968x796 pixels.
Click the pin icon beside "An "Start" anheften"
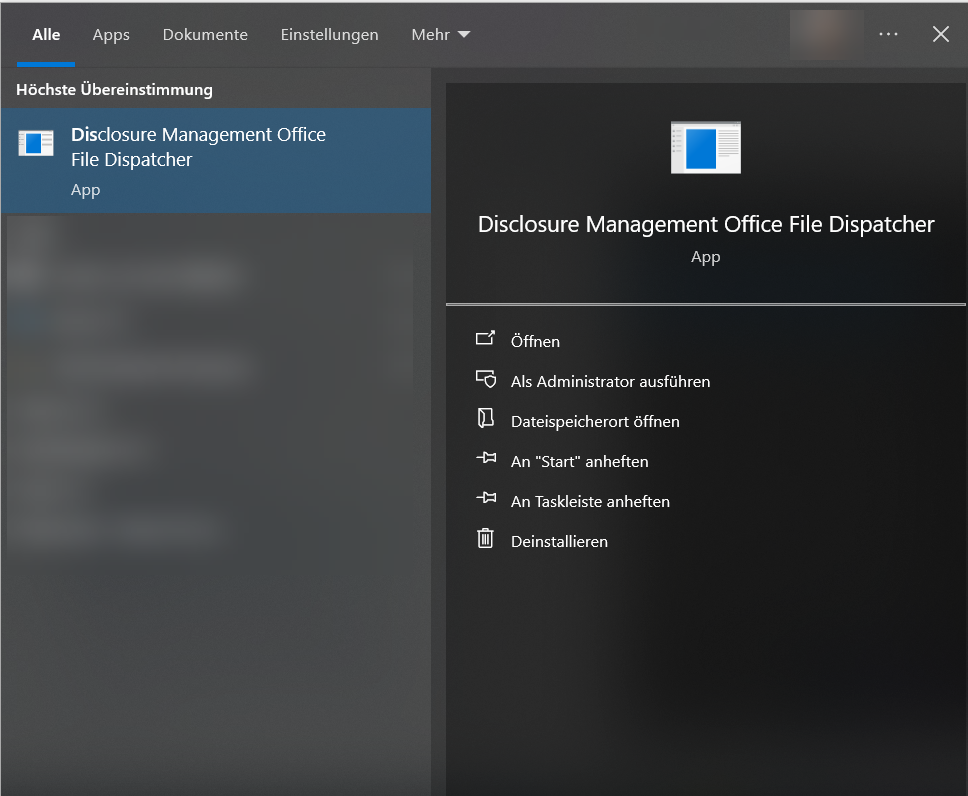(x=486, y=460)
